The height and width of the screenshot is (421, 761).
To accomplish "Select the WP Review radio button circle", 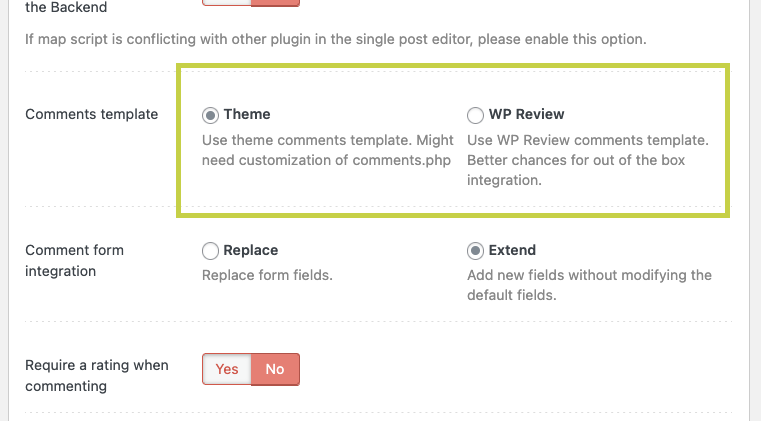I will (x=475, y=115).
